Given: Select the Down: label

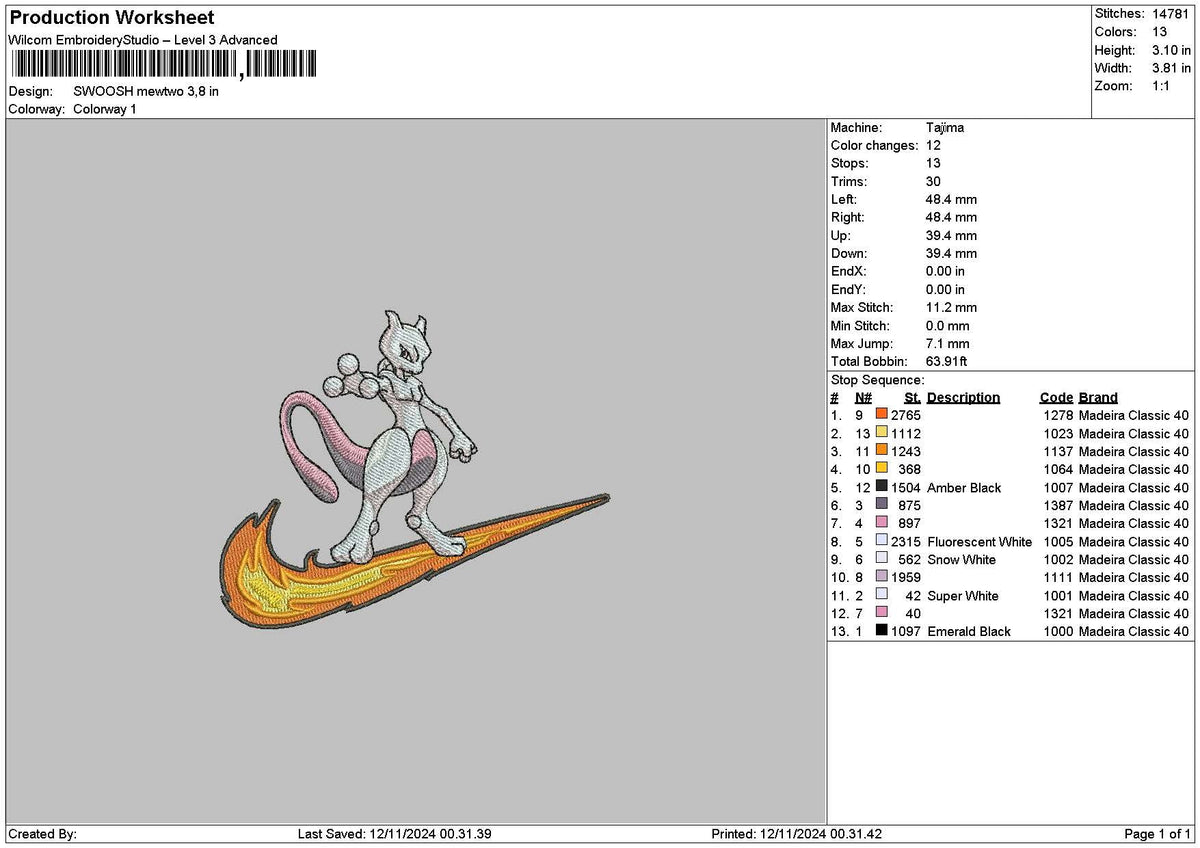Looking at the screenshot, I should point(849,254).
